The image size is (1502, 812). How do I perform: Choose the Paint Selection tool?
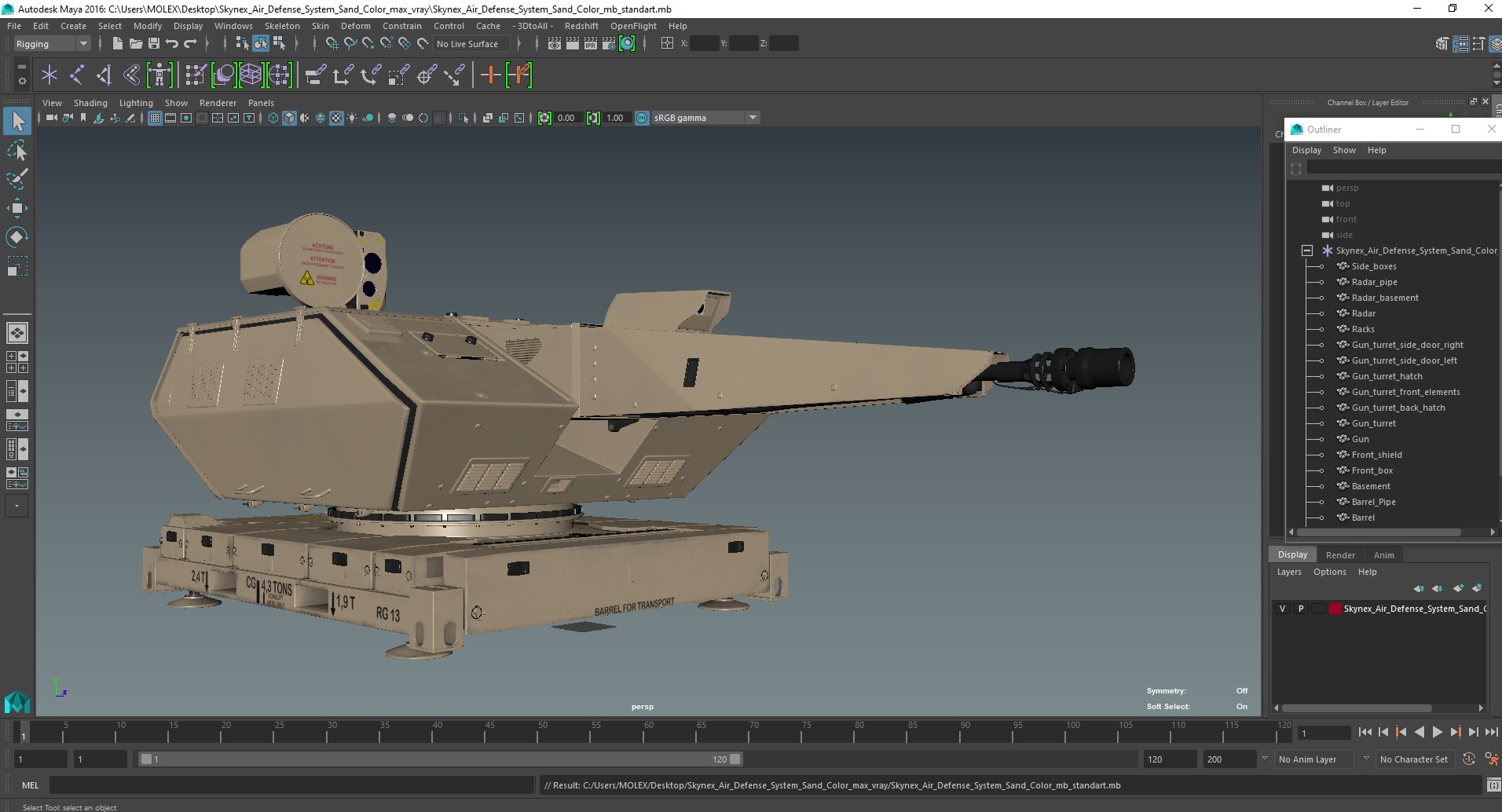pyautogui.click(x=17, y=178)
